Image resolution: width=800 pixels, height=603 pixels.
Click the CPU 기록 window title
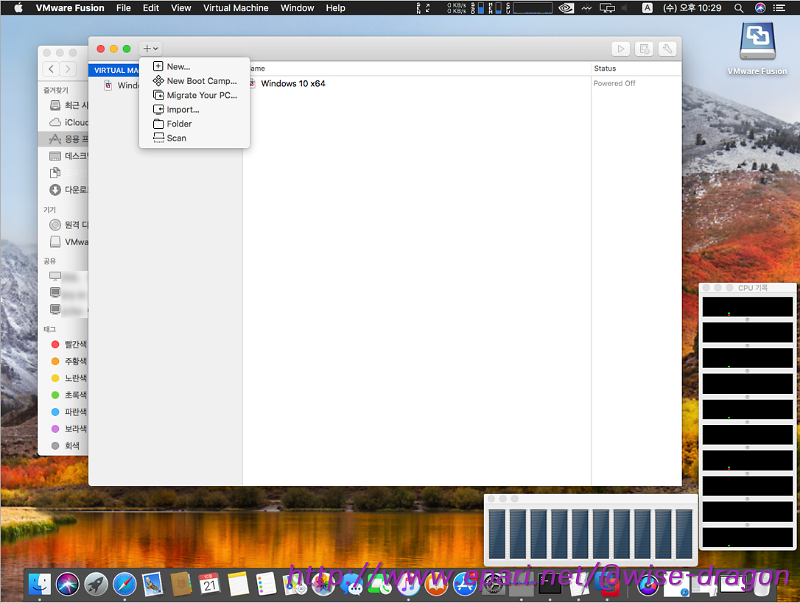[753, 288]
